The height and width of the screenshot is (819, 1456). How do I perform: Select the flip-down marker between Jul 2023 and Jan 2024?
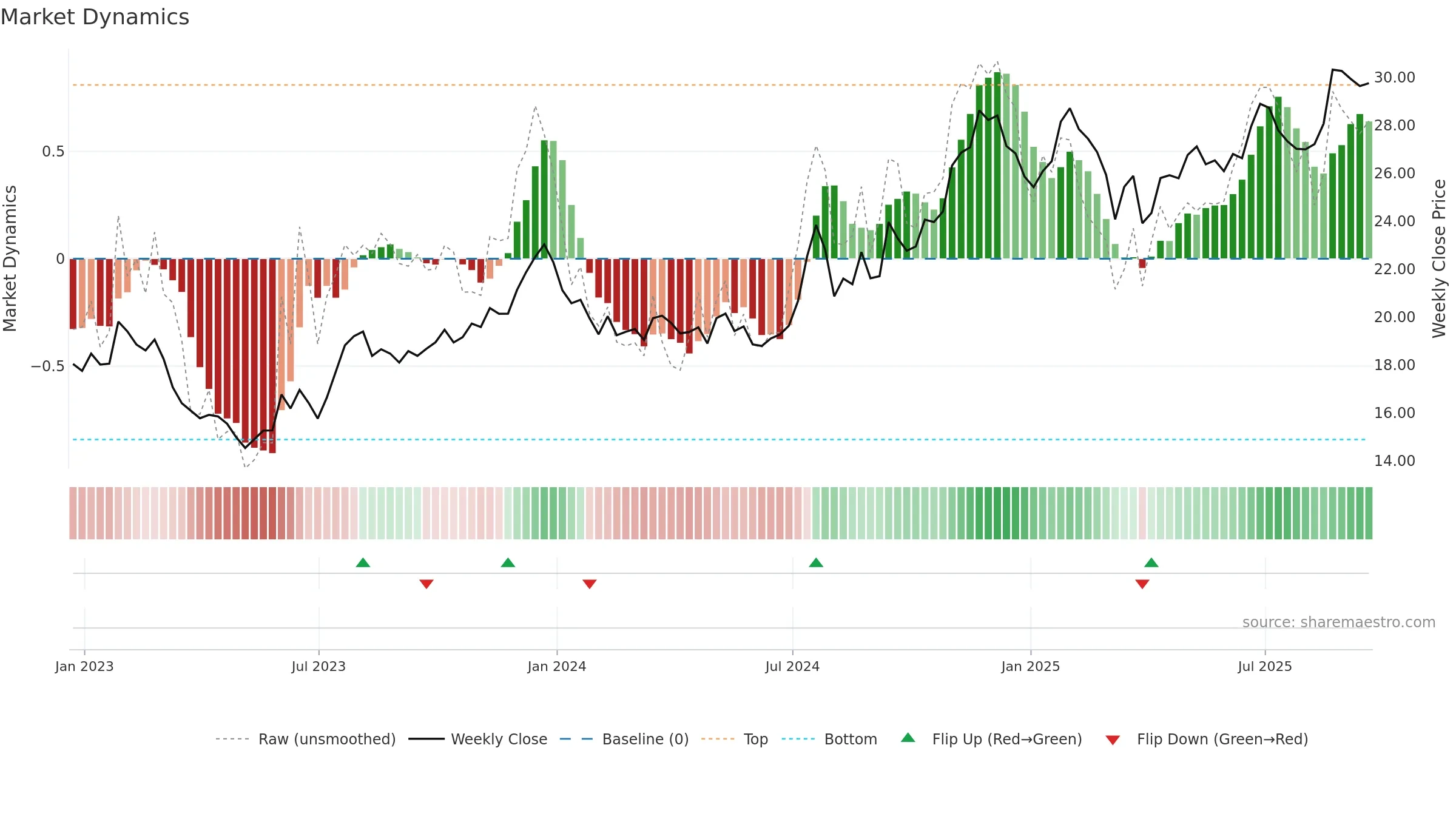coord(426,584)
